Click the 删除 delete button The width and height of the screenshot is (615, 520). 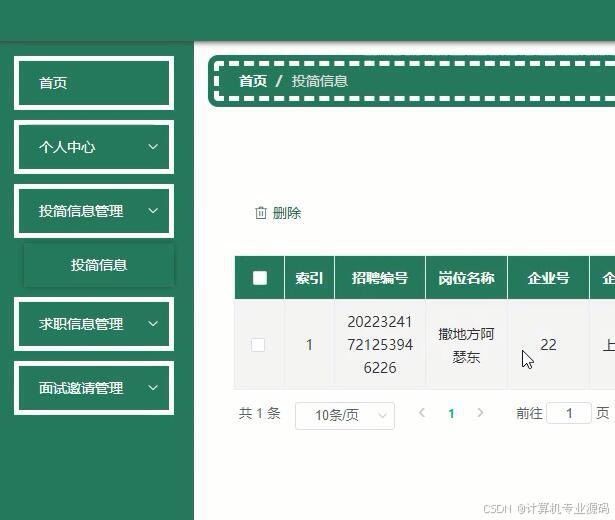[278, 213]
